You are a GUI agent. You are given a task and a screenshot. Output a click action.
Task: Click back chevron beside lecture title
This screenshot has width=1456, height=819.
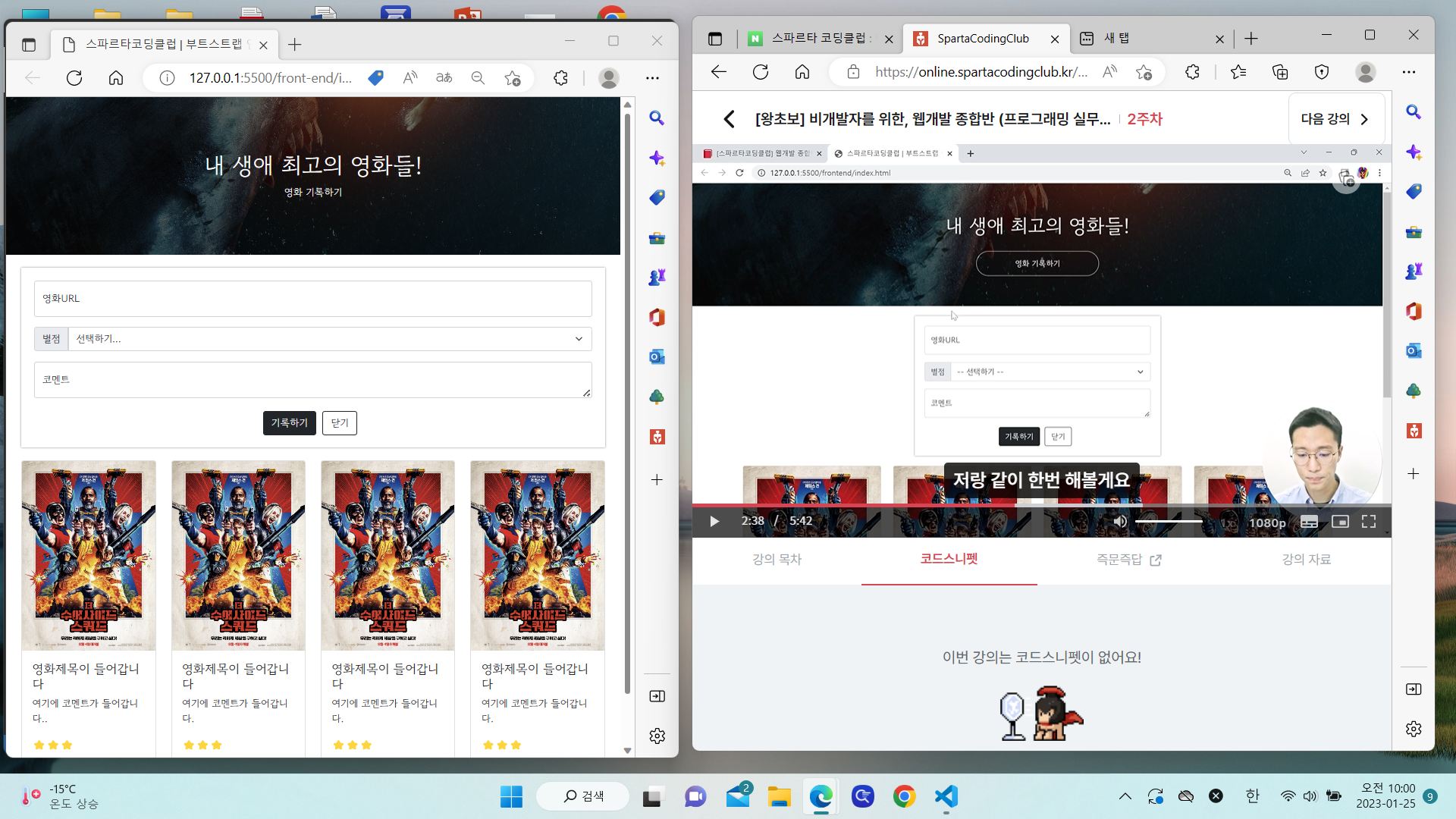(x=729, y=119)
